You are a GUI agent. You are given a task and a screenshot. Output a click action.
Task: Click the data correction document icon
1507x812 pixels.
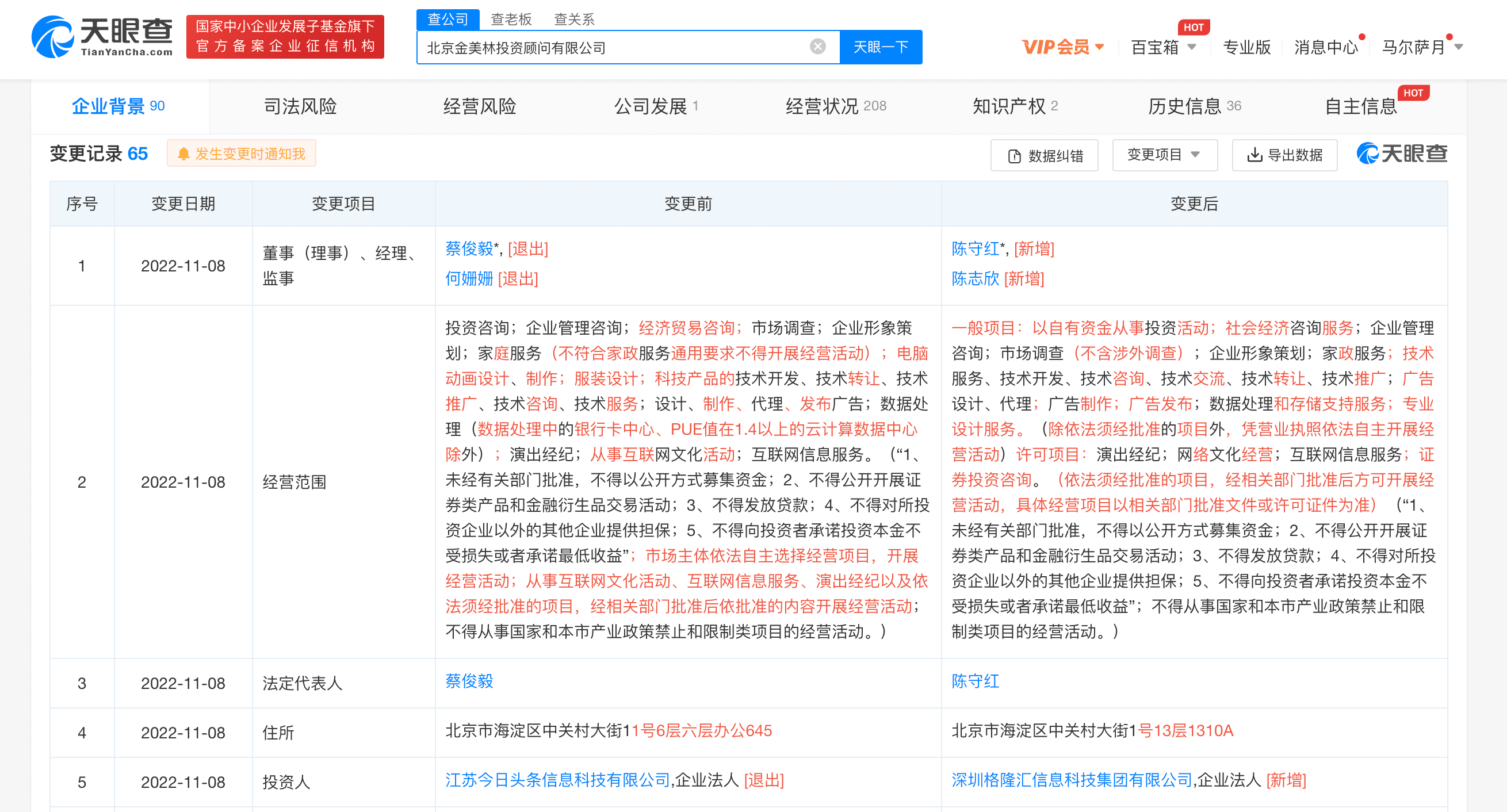[1014, 156]
